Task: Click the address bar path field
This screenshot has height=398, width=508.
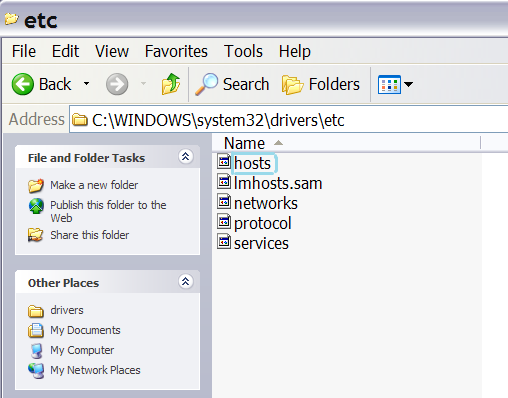Action: [289, 120]
